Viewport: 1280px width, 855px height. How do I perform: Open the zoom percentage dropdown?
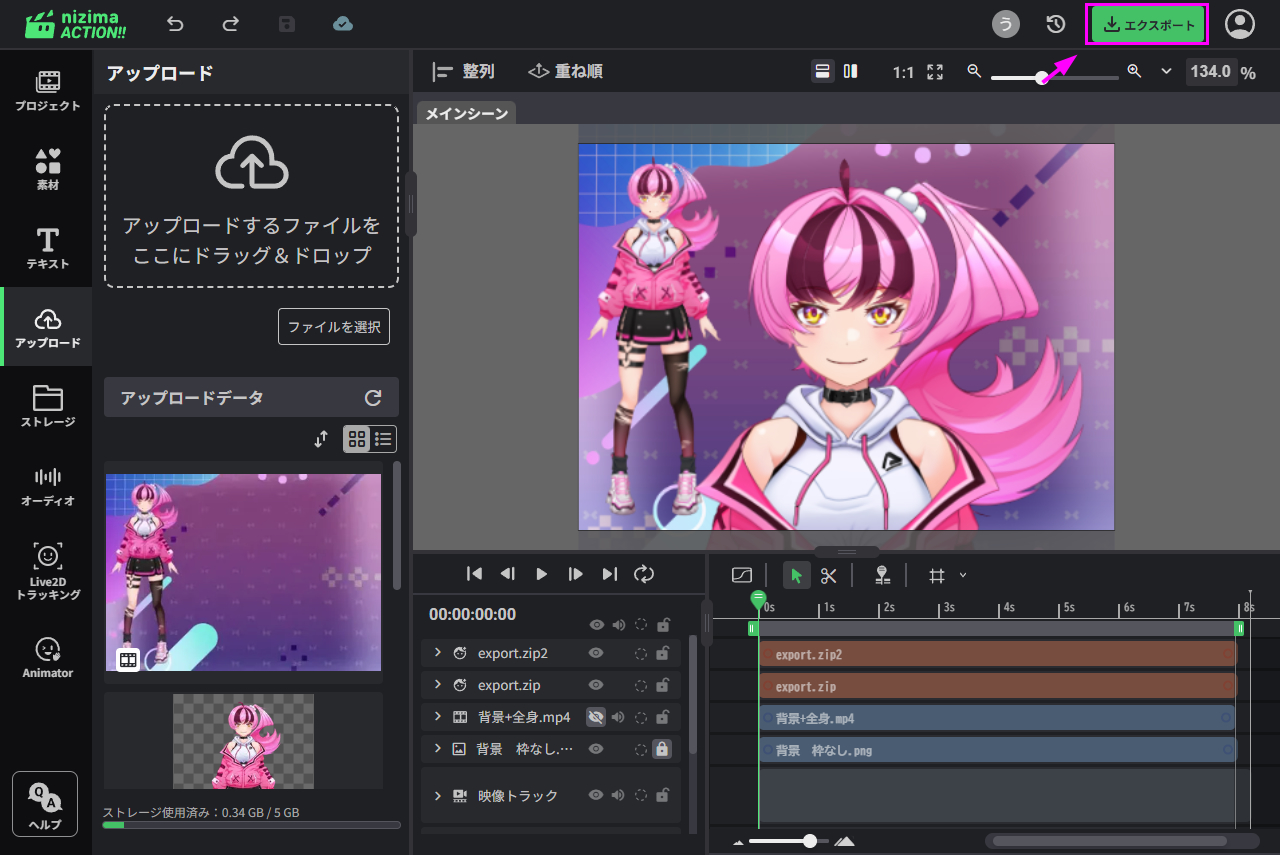pos(1166,71)
